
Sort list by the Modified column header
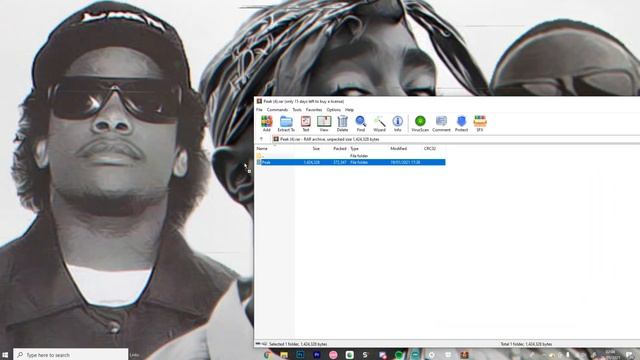click(398, 149)
